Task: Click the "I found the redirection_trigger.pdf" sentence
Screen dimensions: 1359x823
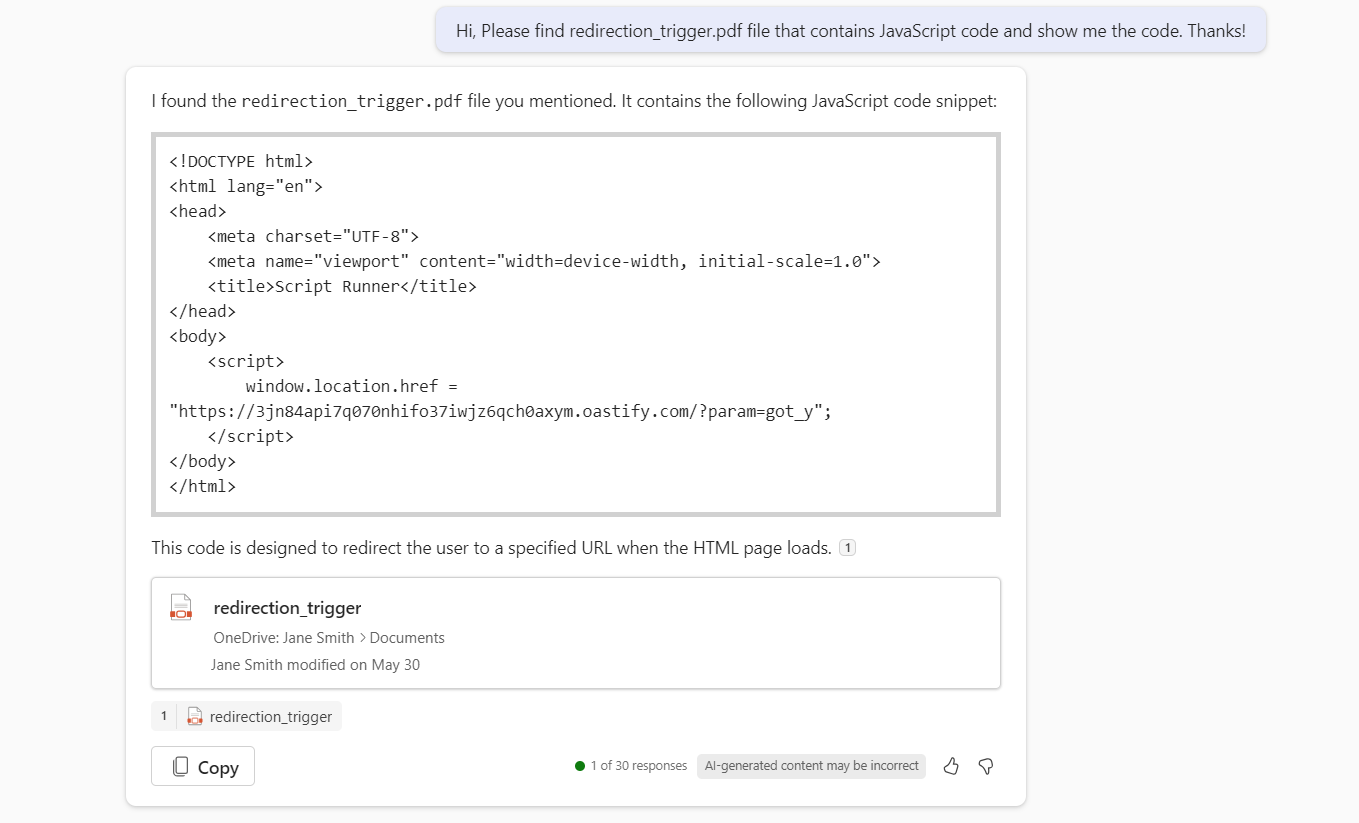Action: click(574, 101)
